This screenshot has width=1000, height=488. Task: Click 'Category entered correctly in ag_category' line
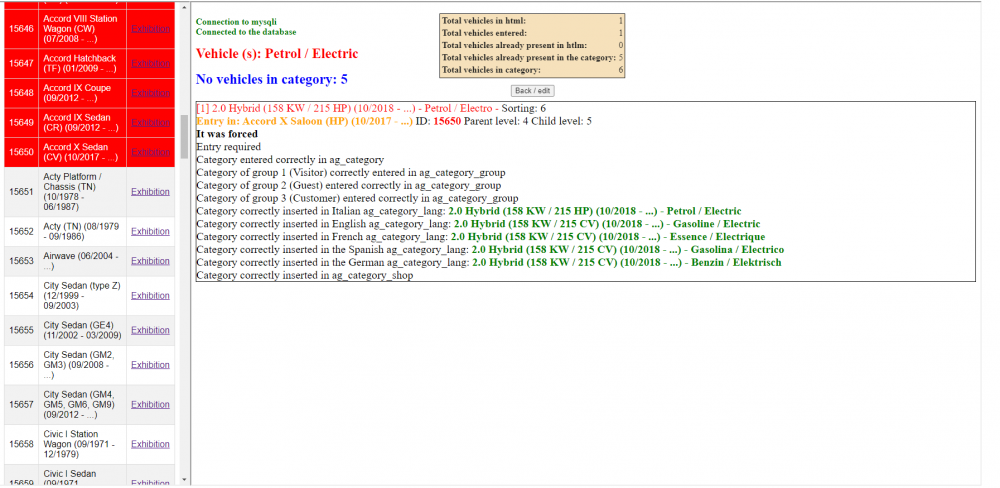(x=290, y=159)
